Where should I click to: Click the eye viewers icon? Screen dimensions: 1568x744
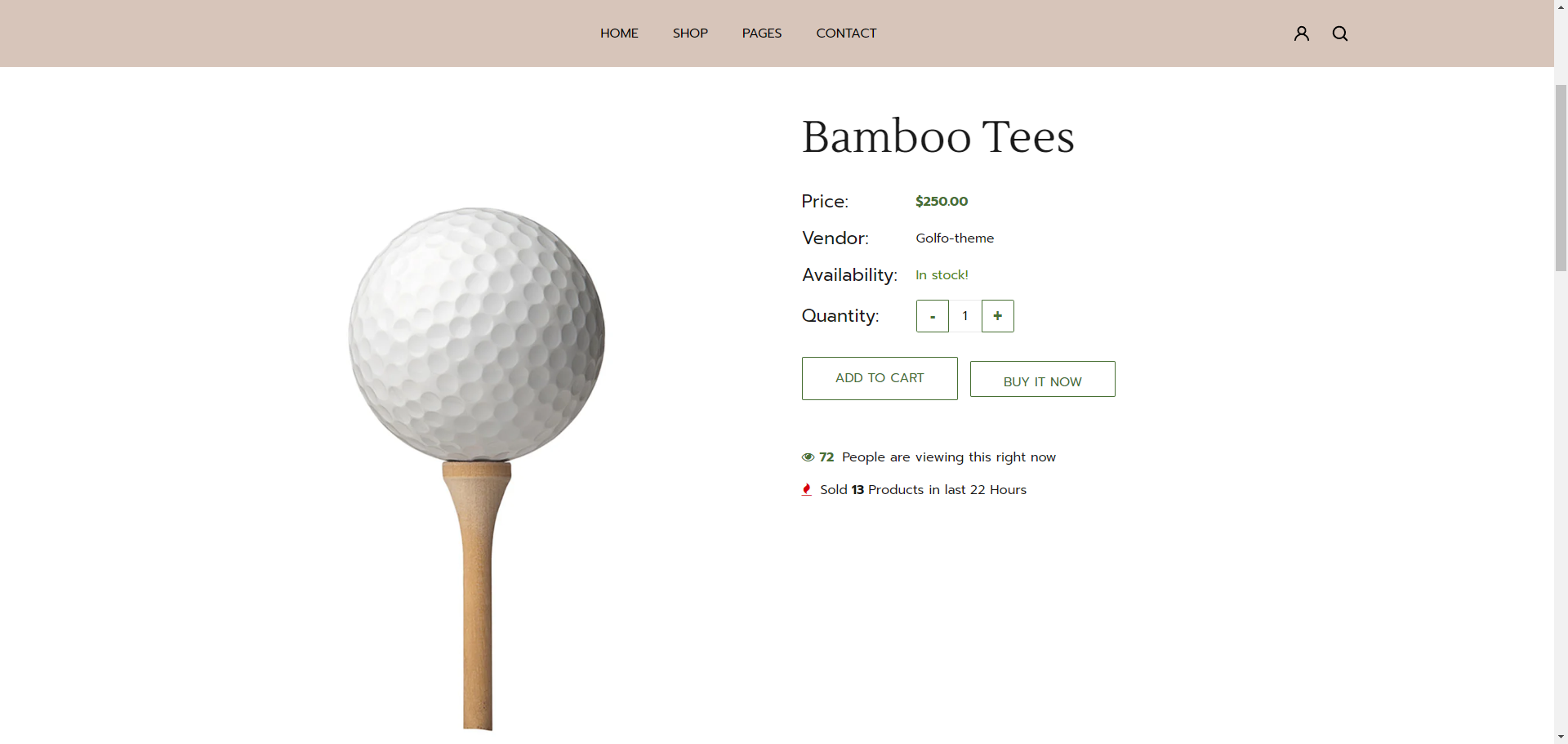tap(808, 457)
